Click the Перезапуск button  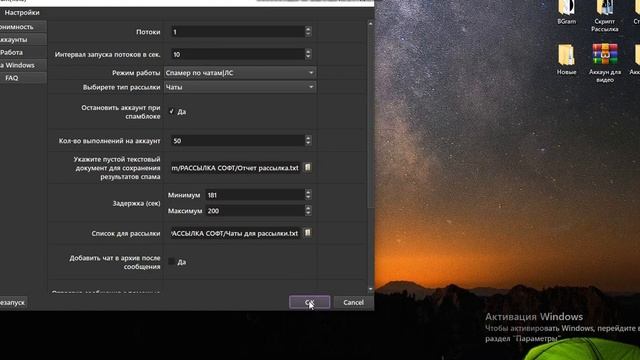click(13, 302)
